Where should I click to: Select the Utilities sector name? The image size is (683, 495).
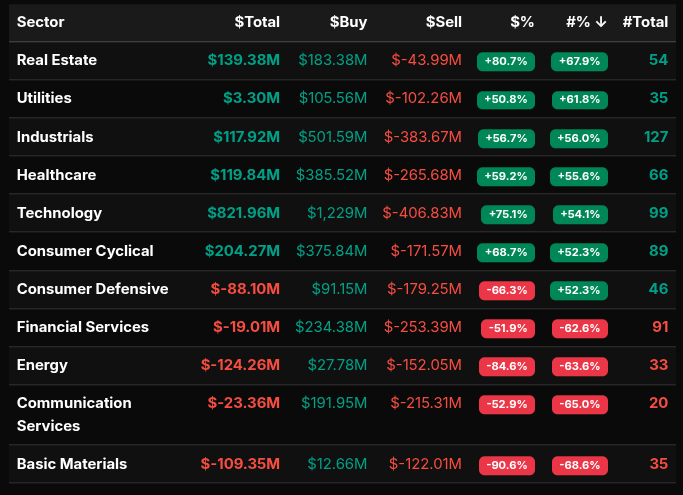44,98
